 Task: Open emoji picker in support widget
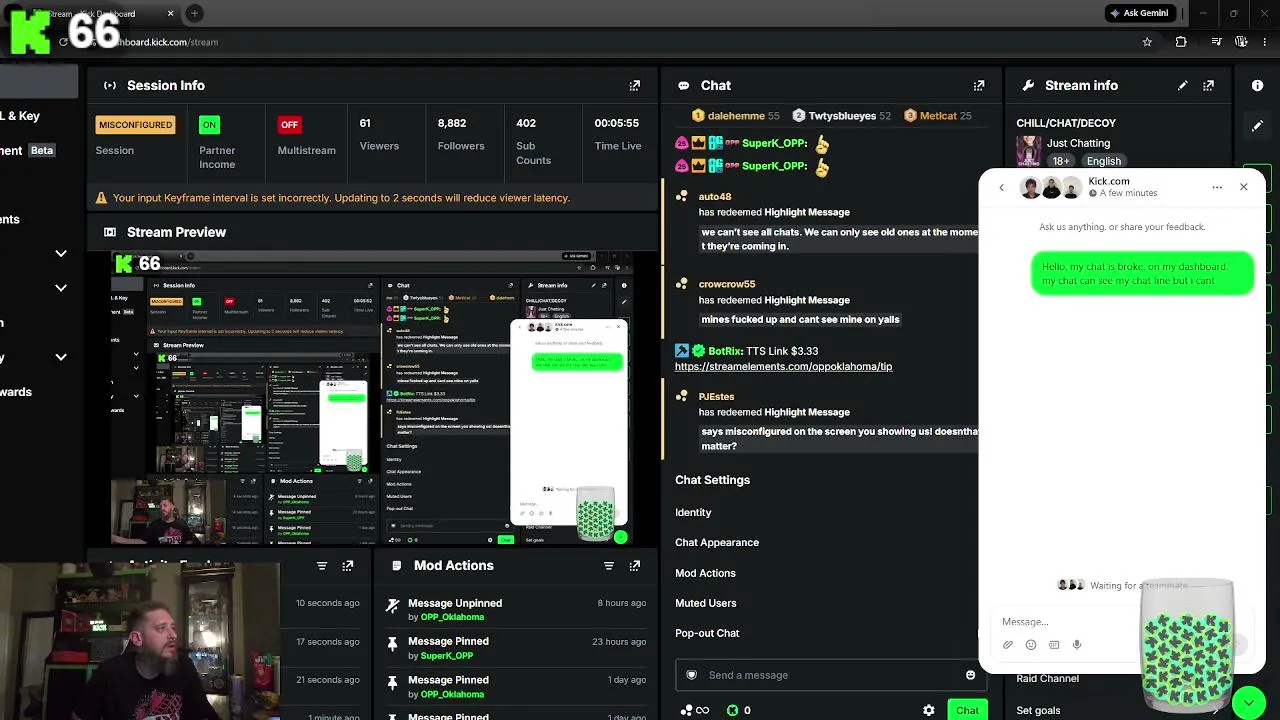click(1031, 645)
